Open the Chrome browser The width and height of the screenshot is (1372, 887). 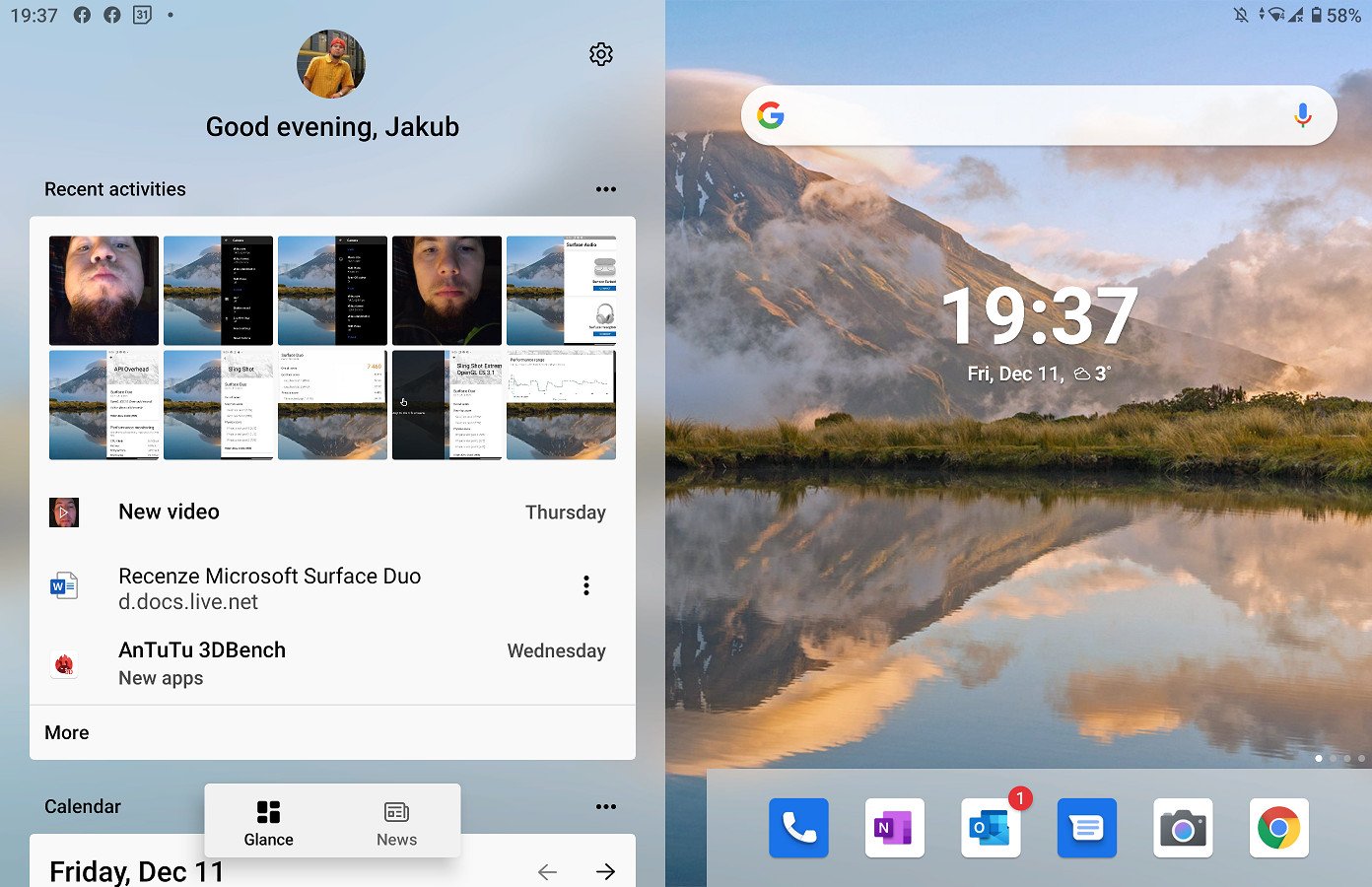[x=1278, y=828]
